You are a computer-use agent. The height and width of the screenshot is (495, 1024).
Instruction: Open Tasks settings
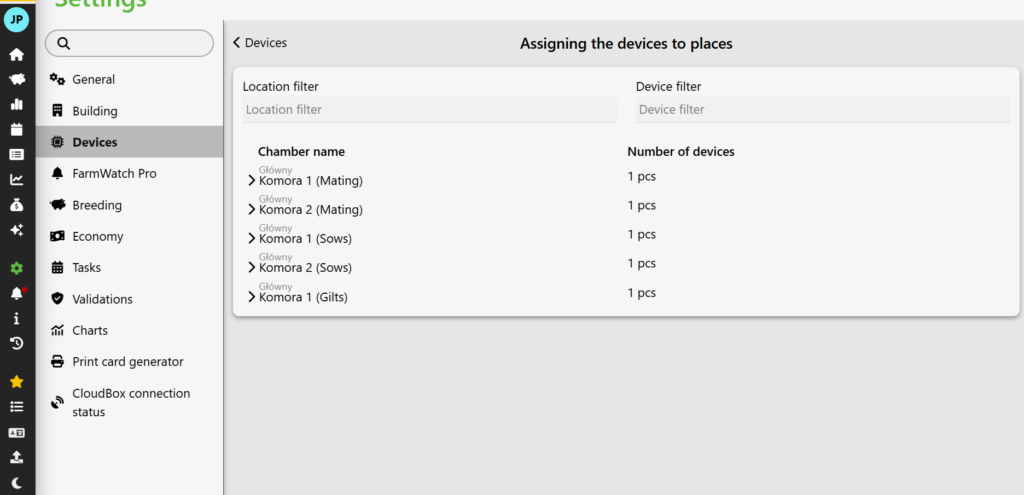(129, 267)
